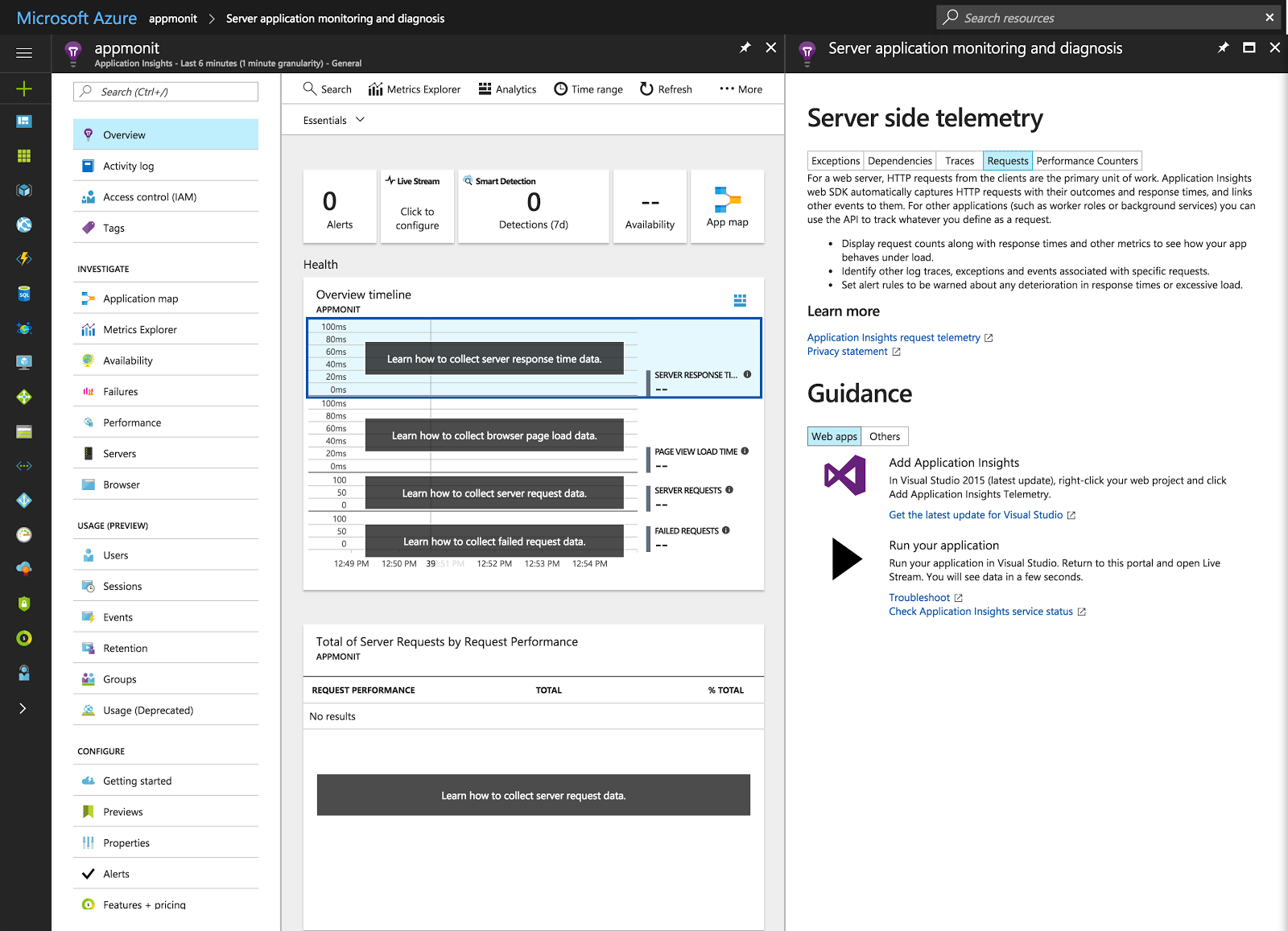The height and width of the screenshot is (931, 1288).
Task: Click Learn how to collect failed request data
Action: pyautogui.click(x=494, y=542)
